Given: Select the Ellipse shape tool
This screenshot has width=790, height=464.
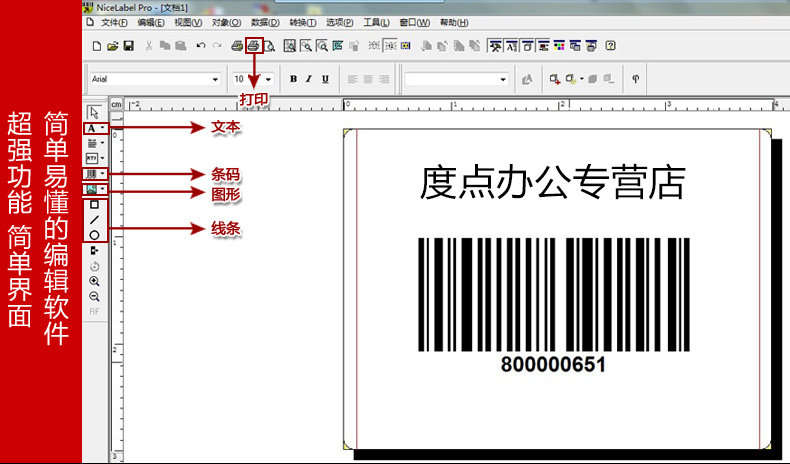Looking at the screenshot, I should click(x=94, y=235).
